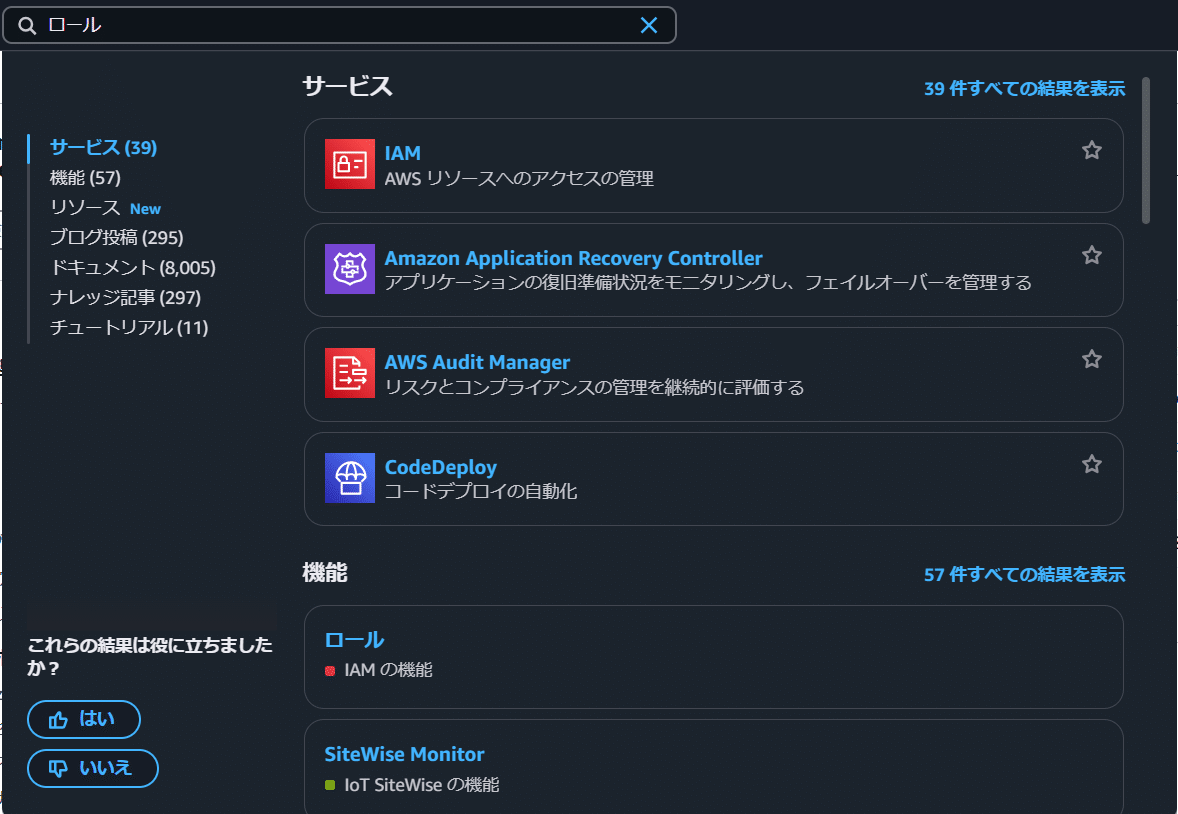Click IAM description AWS リソースへのアクセスの管理
This screenshot has height=814, width=1178.
click(519, 179)
